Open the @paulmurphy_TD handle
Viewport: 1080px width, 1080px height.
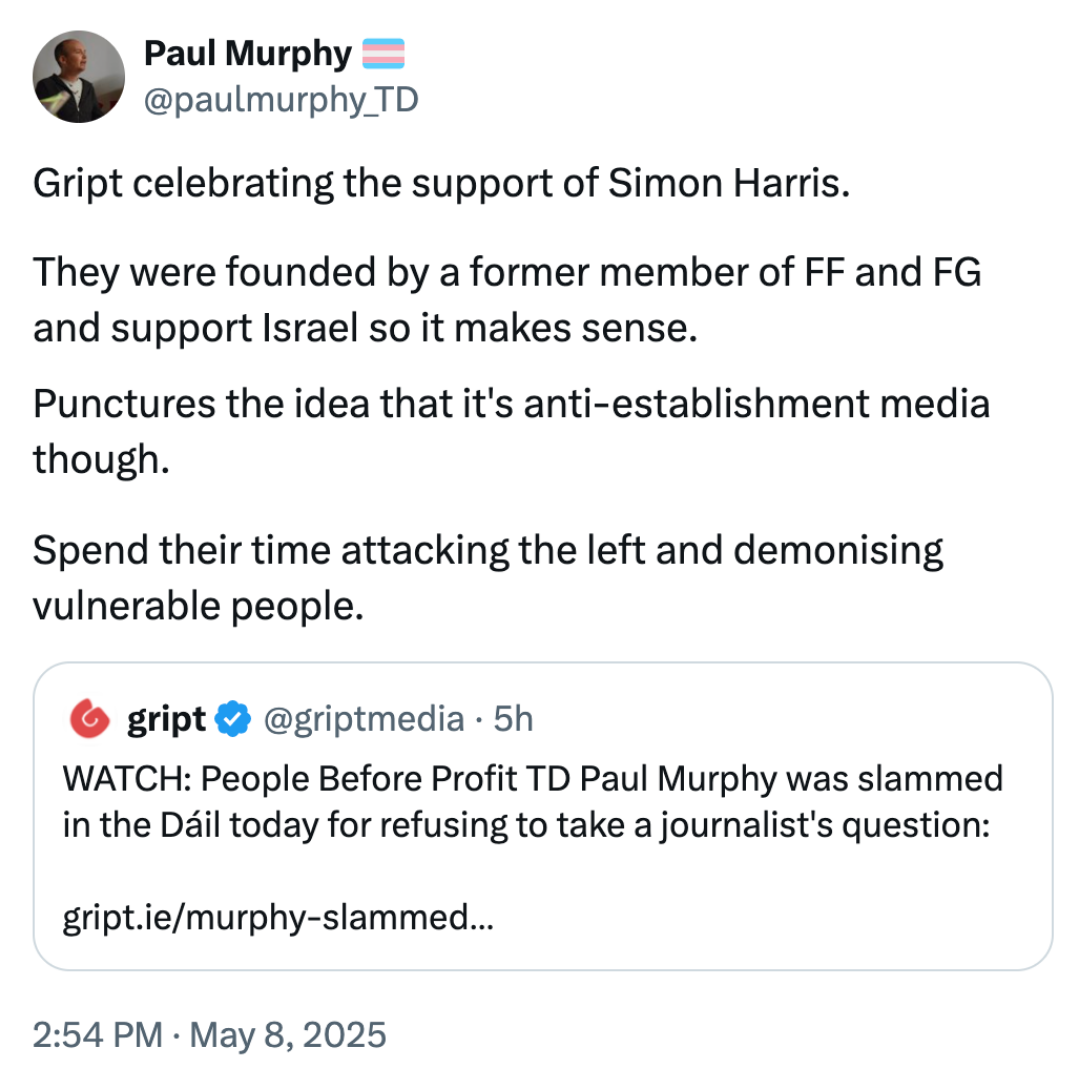[281, 100]
